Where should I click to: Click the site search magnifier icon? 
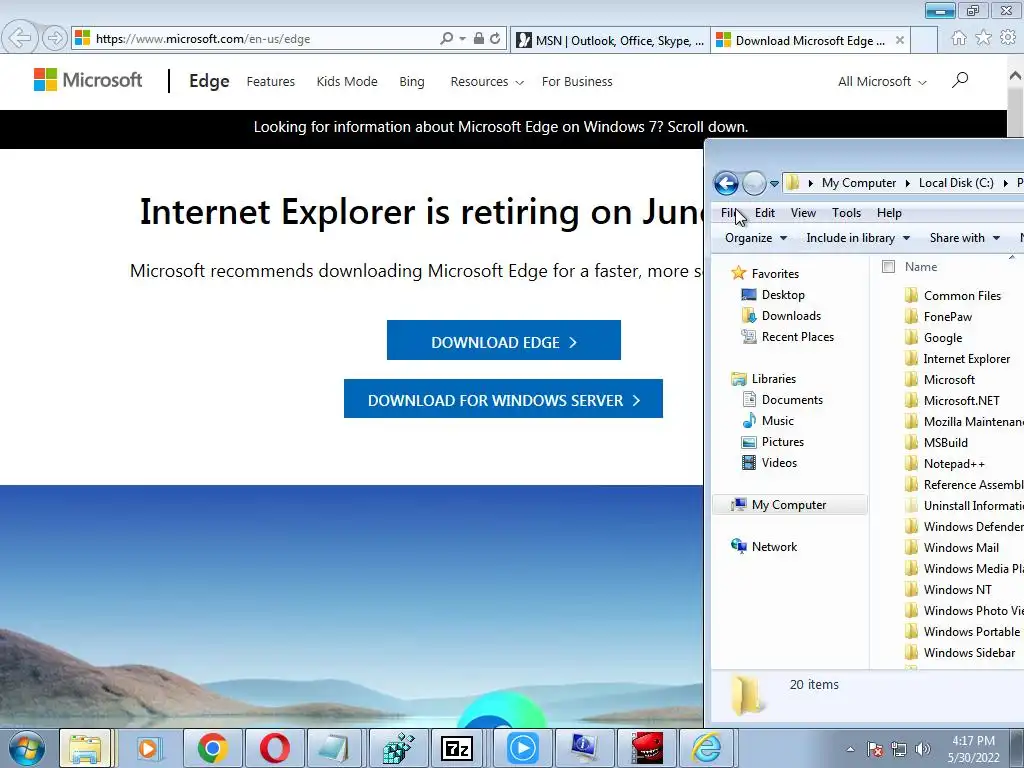tap(960, 80)
